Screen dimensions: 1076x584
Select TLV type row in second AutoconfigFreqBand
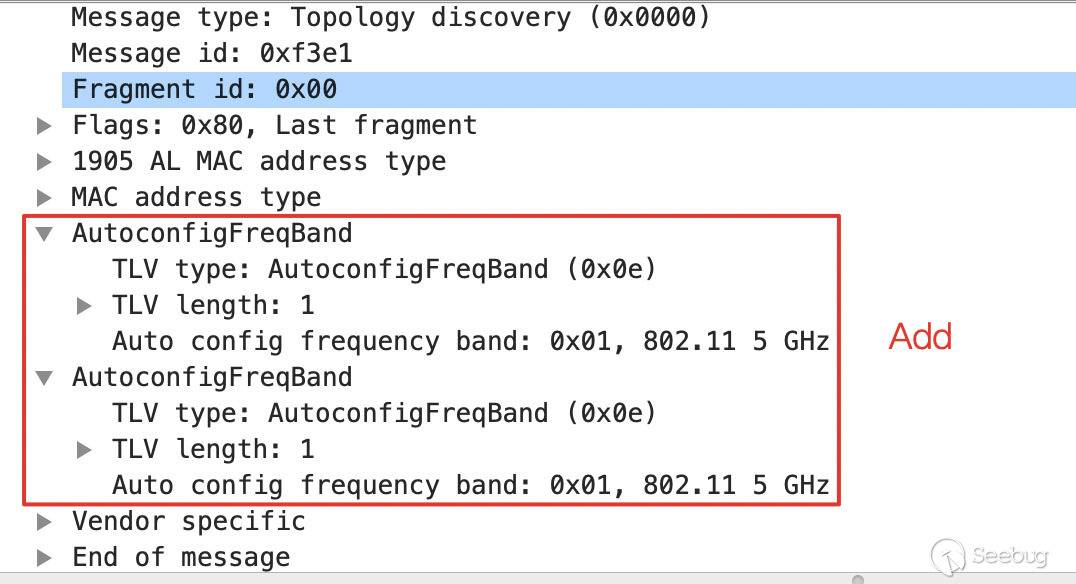tap(384, 413)
